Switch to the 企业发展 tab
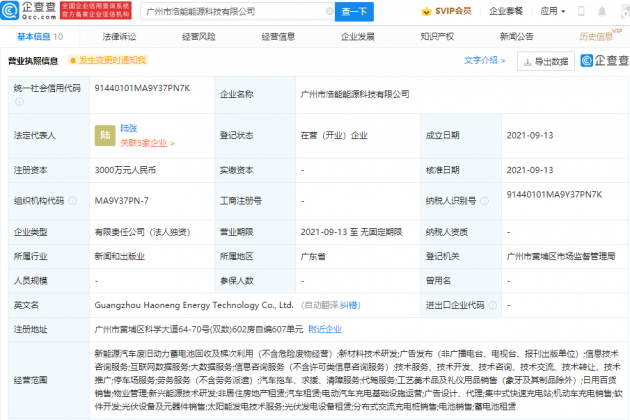Image resolution: width=630 pixels, height=420 pixels. click(x=358, y=37)
